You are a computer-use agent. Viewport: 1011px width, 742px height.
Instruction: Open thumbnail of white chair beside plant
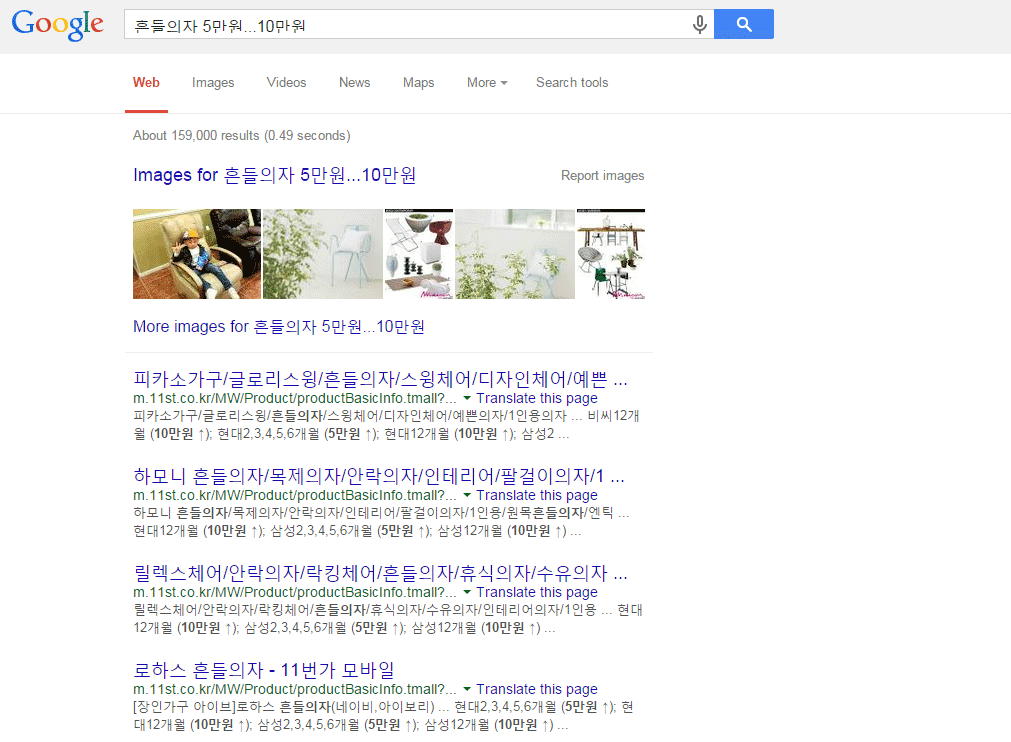tap(322, 254)
